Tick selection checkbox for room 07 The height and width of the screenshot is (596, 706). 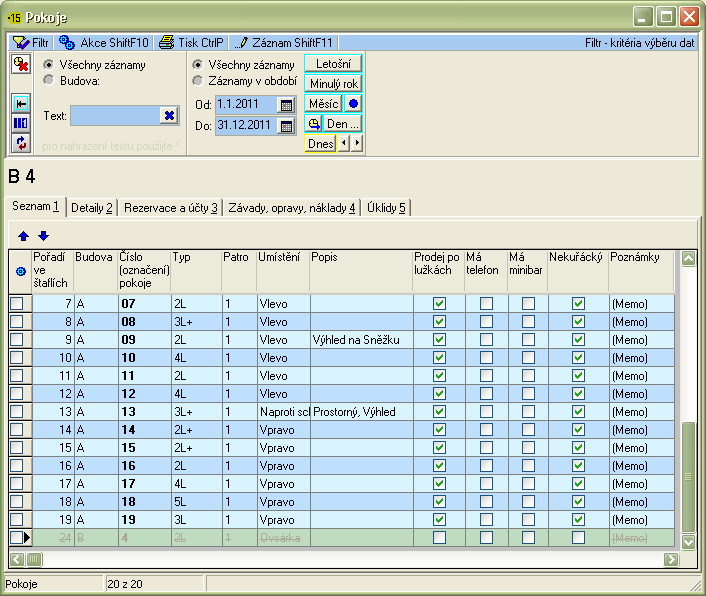coord(17,303)
